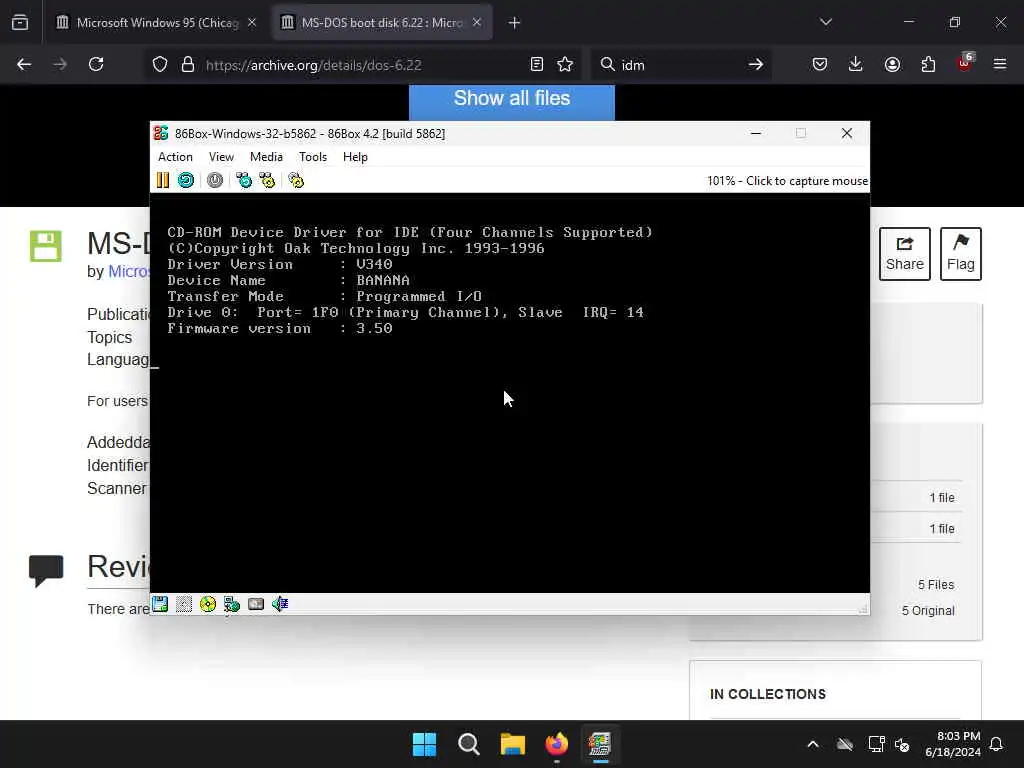Click the 5 Original link
This screenshot has height=768, width=1024.
point(928,611)
